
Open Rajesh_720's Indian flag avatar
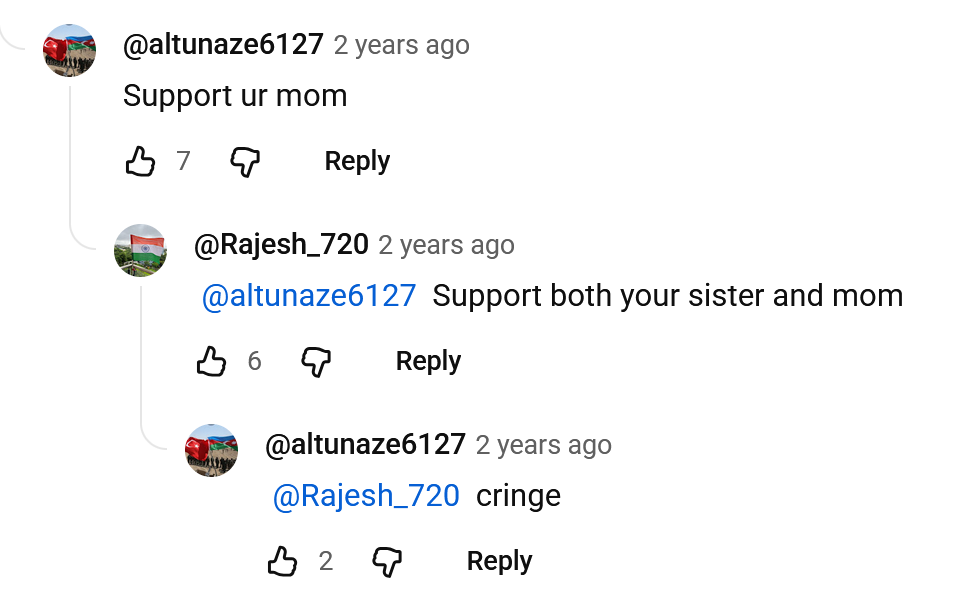point(140,250)
